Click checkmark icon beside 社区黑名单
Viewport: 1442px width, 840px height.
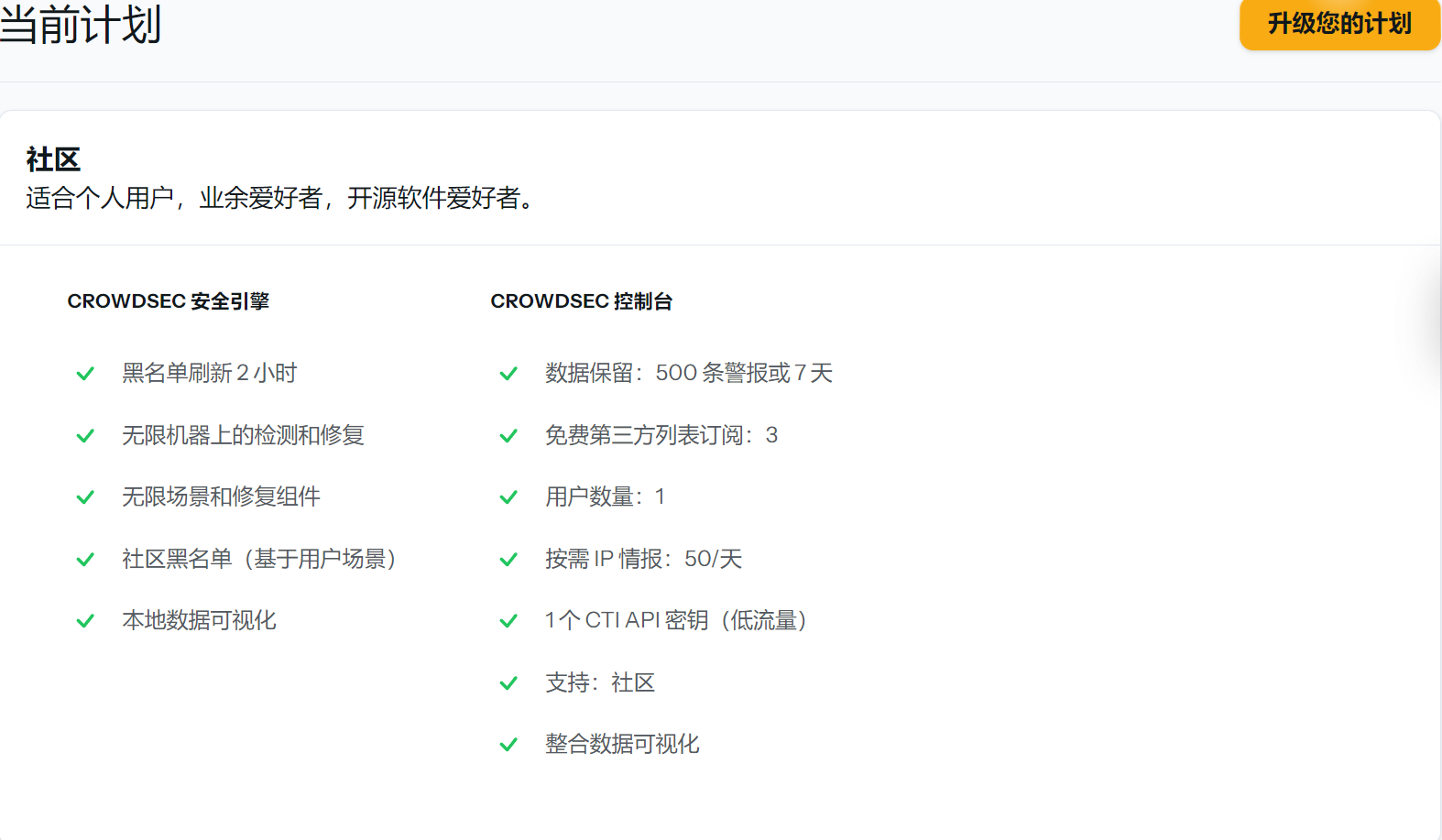(x=85, y=560)
